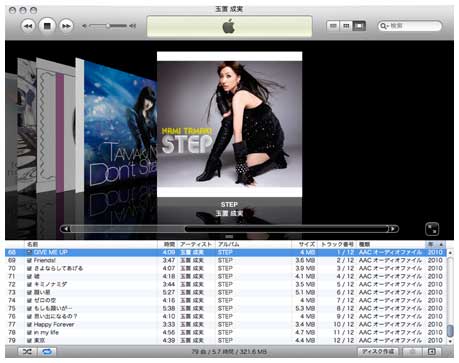The width and height of the screenshot is (459, 363).
Task: Click the STEP title under the cover
Action: (x=229, y=204)
